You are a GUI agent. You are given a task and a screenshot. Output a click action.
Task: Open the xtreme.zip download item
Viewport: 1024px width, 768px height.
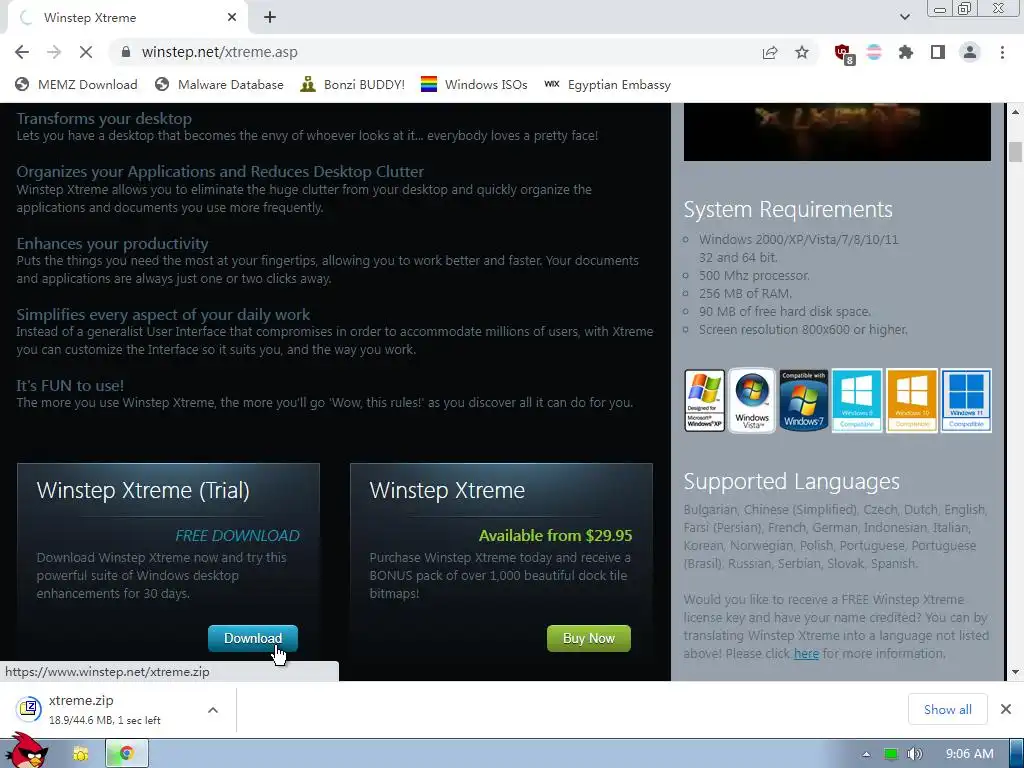click(104, 709)
